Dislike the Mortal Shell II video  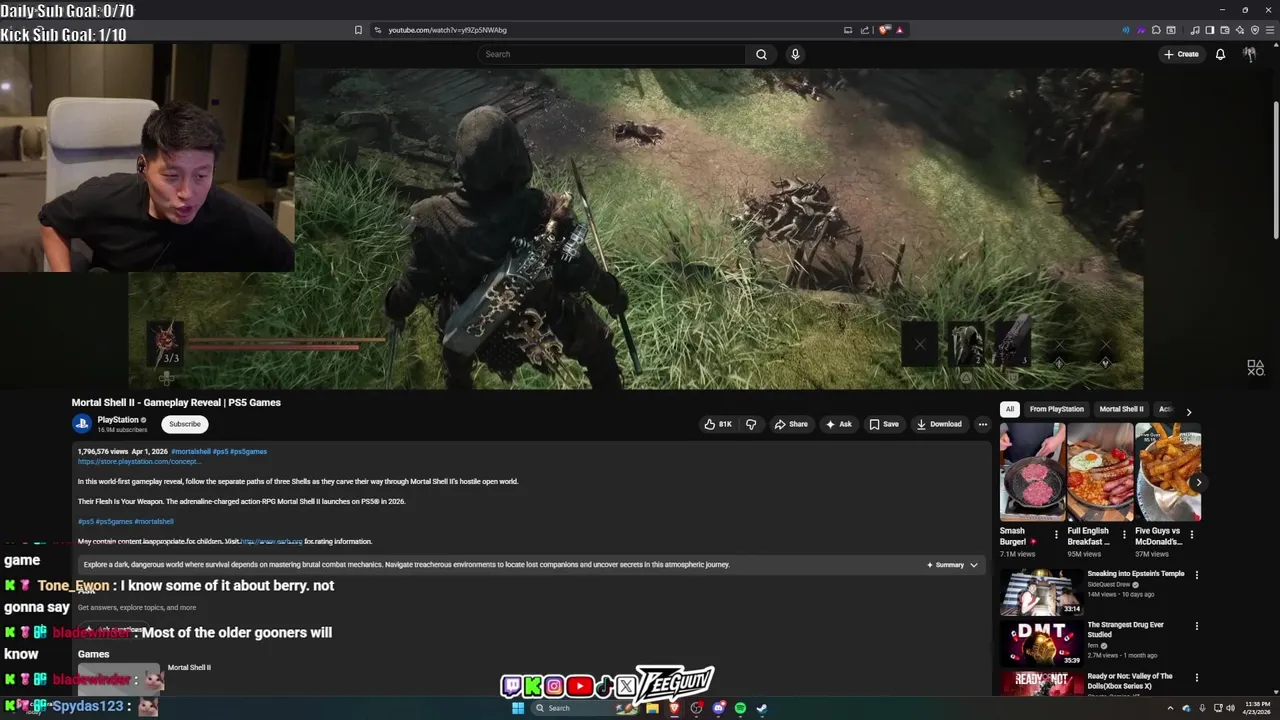(751, 424)
